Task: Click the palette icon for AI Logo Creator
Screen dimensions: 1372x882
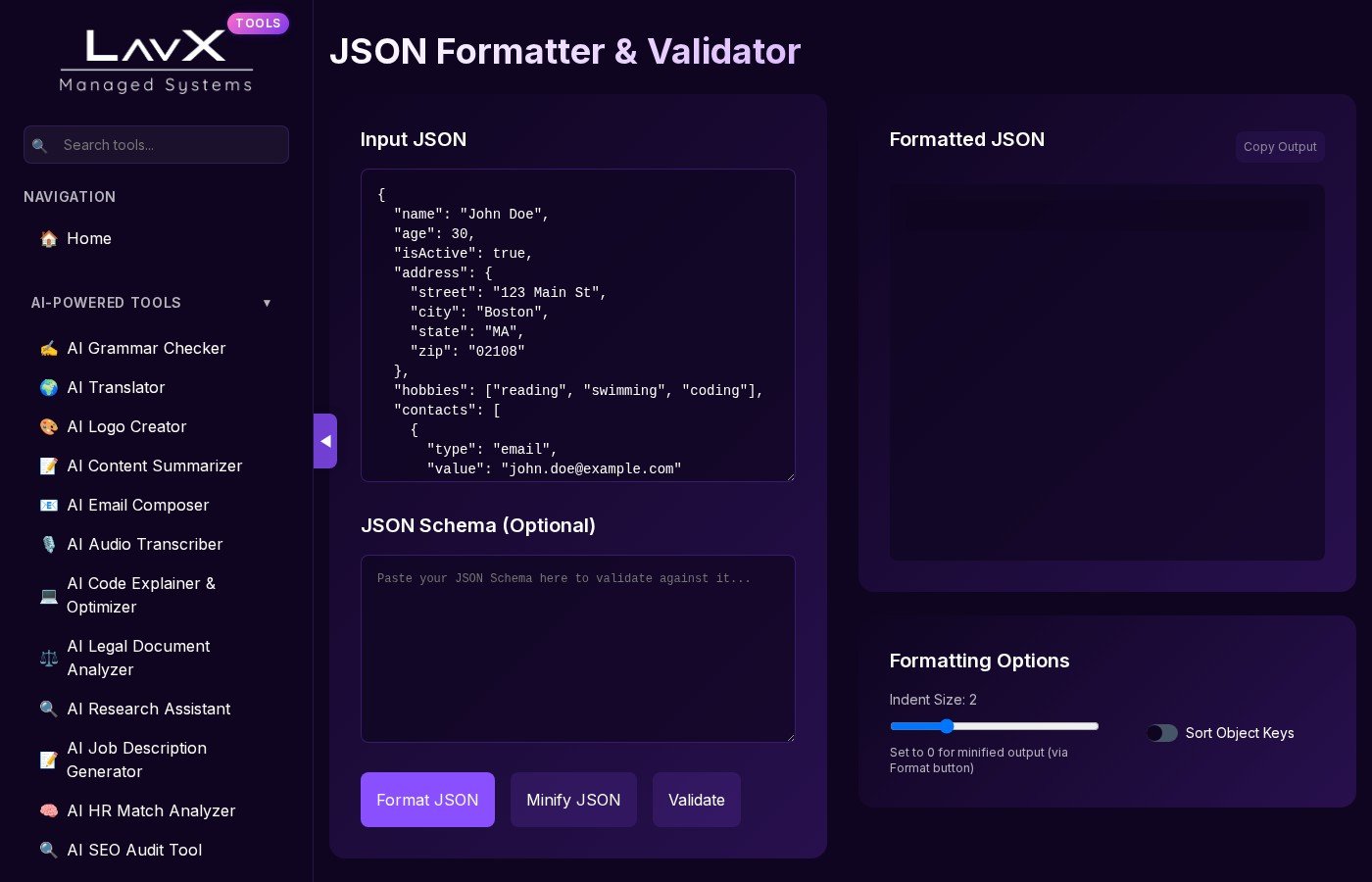Action: (x=48, y=427)
